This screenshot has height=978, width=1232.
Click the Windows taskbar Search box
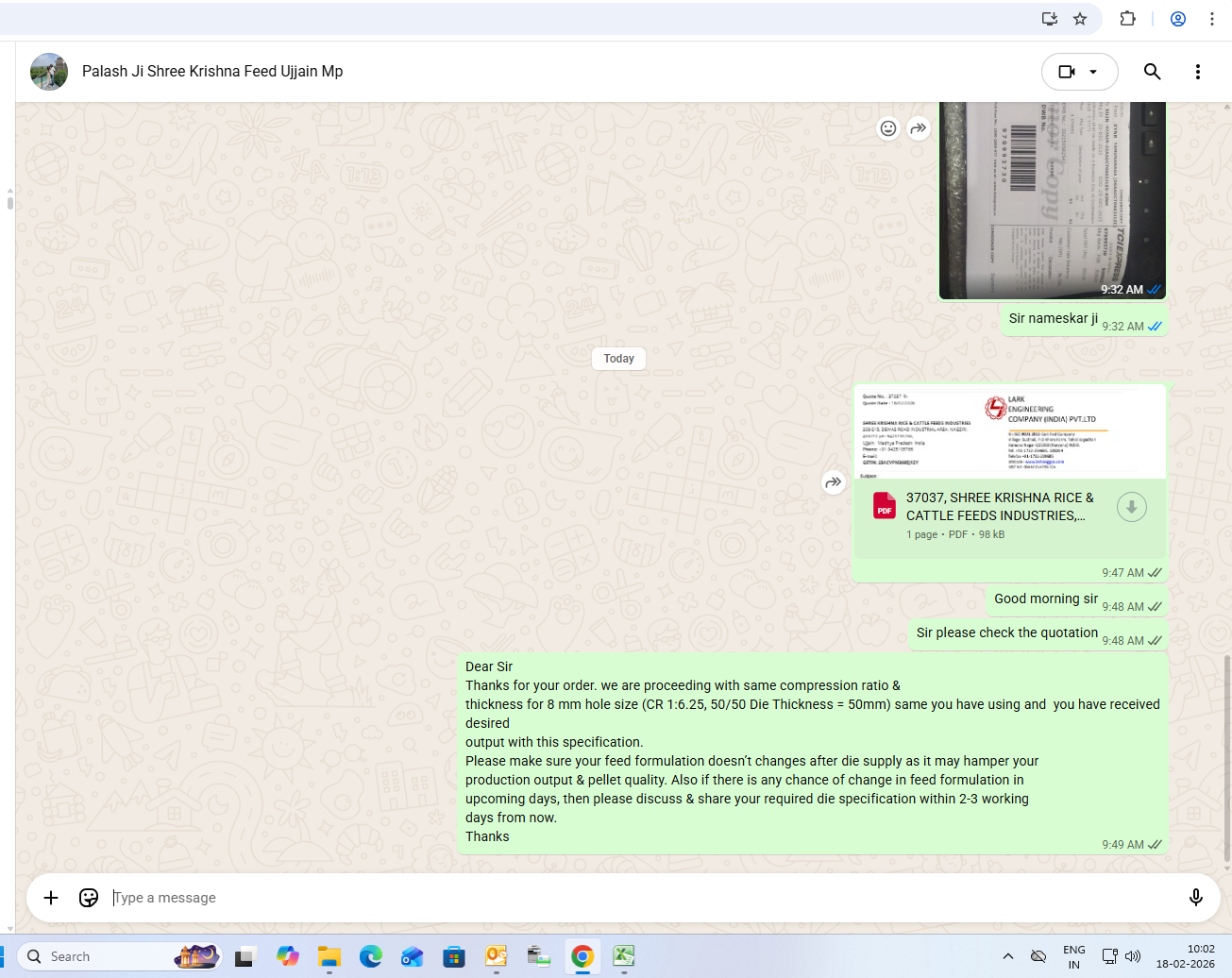click(94, 956)
